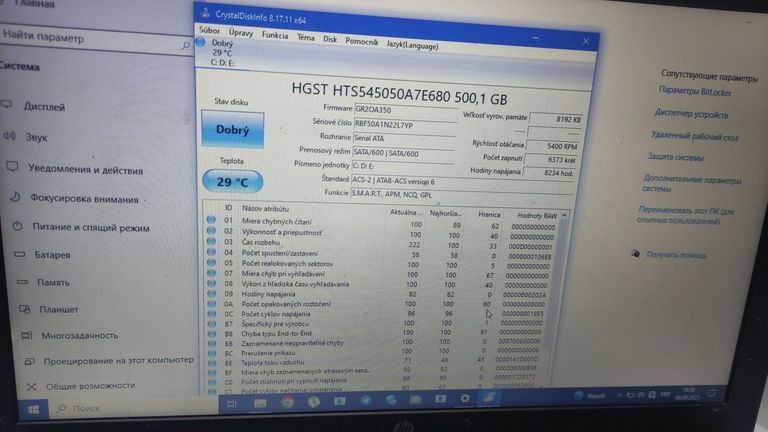The image size is (768, 432).
Task: Open Jazyk(Language) menu
Action: click(x=412, y=45)
